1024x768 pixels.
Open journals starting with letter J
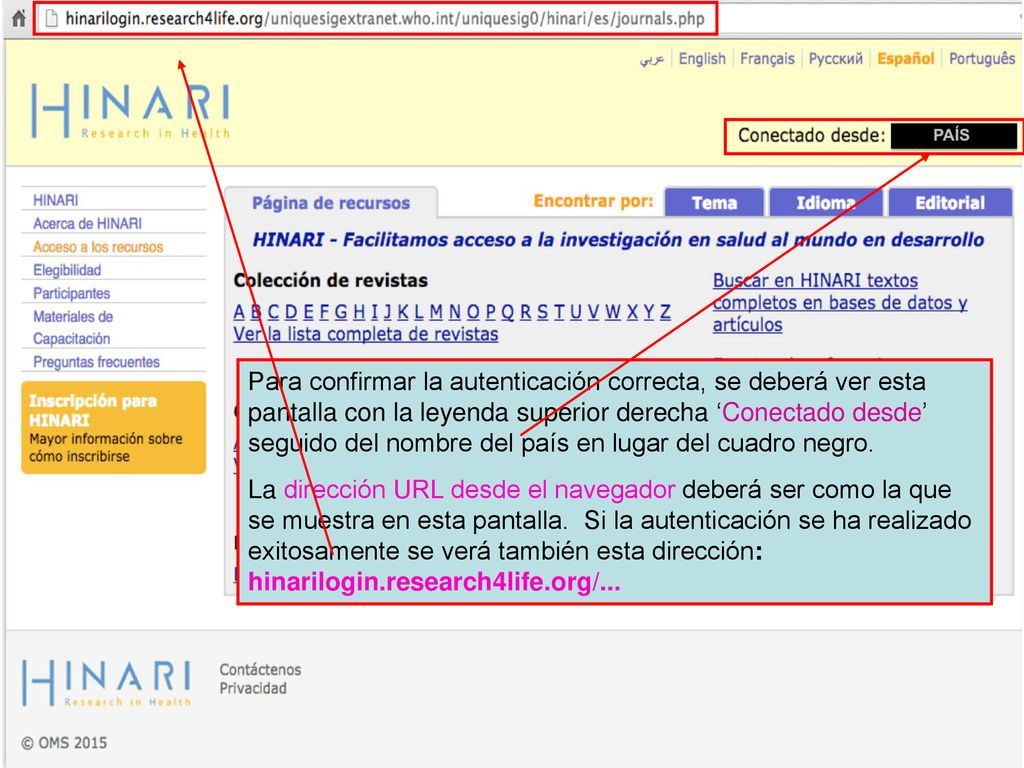(x=387, y=312)
